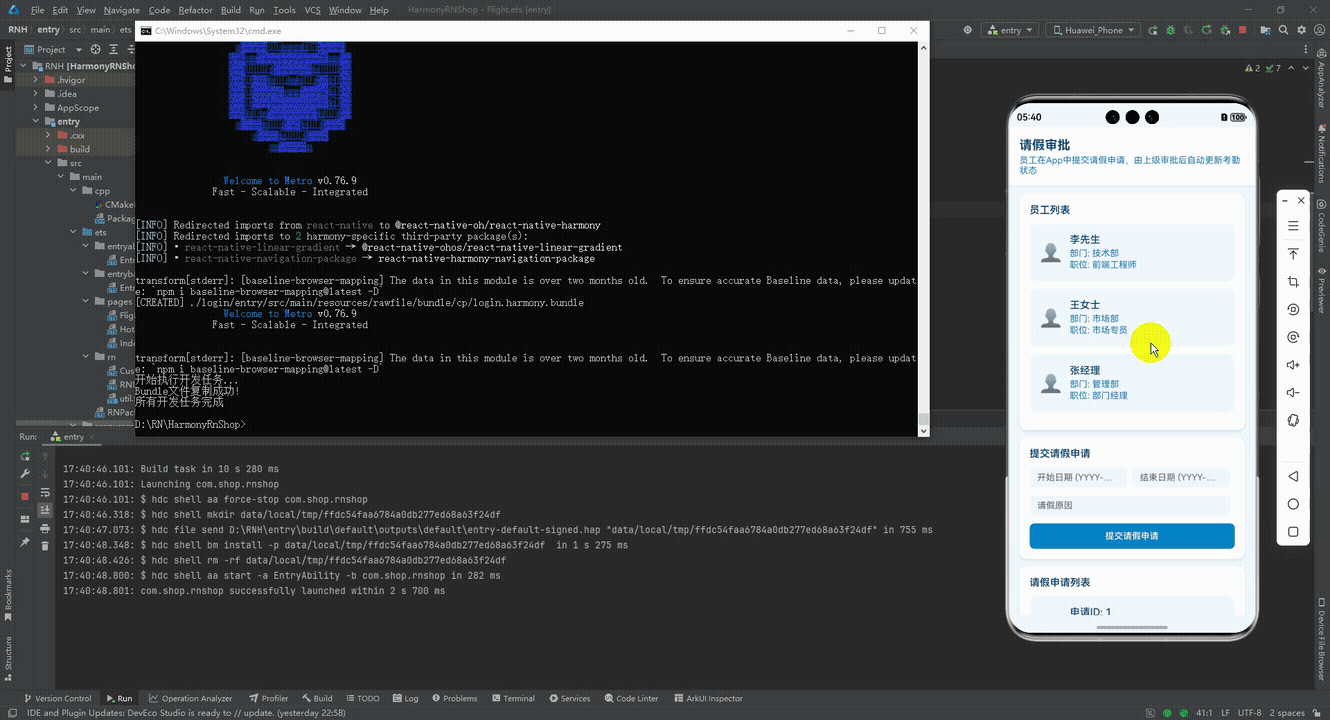Collapse the src folder in tree
This screenshot has width=1330, height=720.
click(x=48, y=162)
